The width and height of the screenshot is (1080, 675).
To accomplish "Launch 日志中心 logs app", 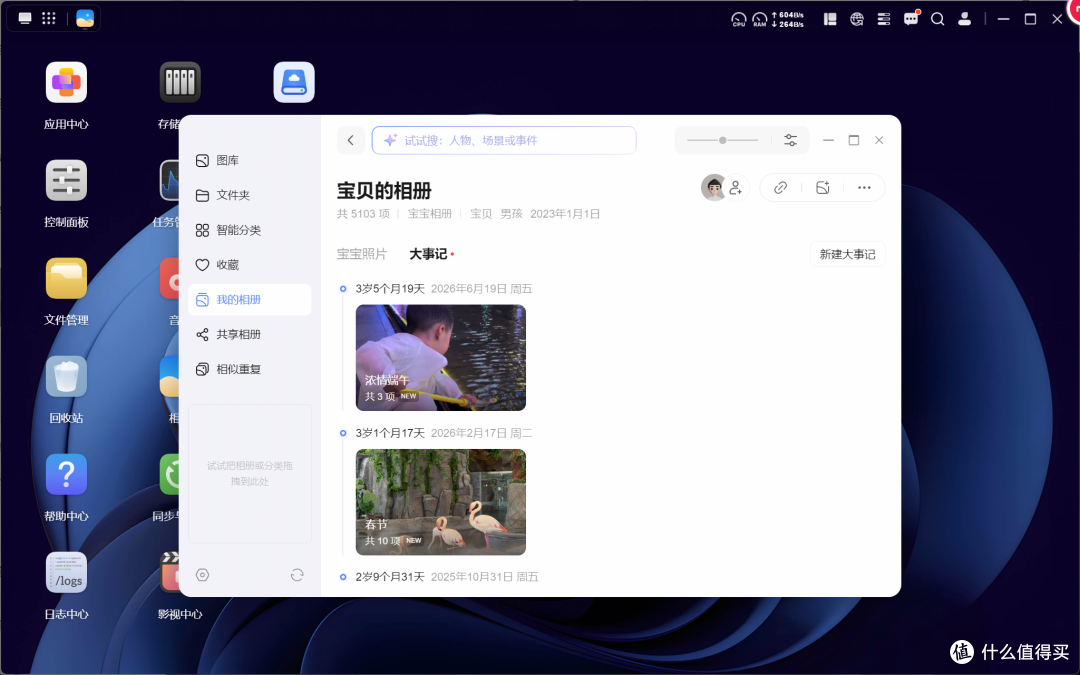I will click(x=66, y=572).
